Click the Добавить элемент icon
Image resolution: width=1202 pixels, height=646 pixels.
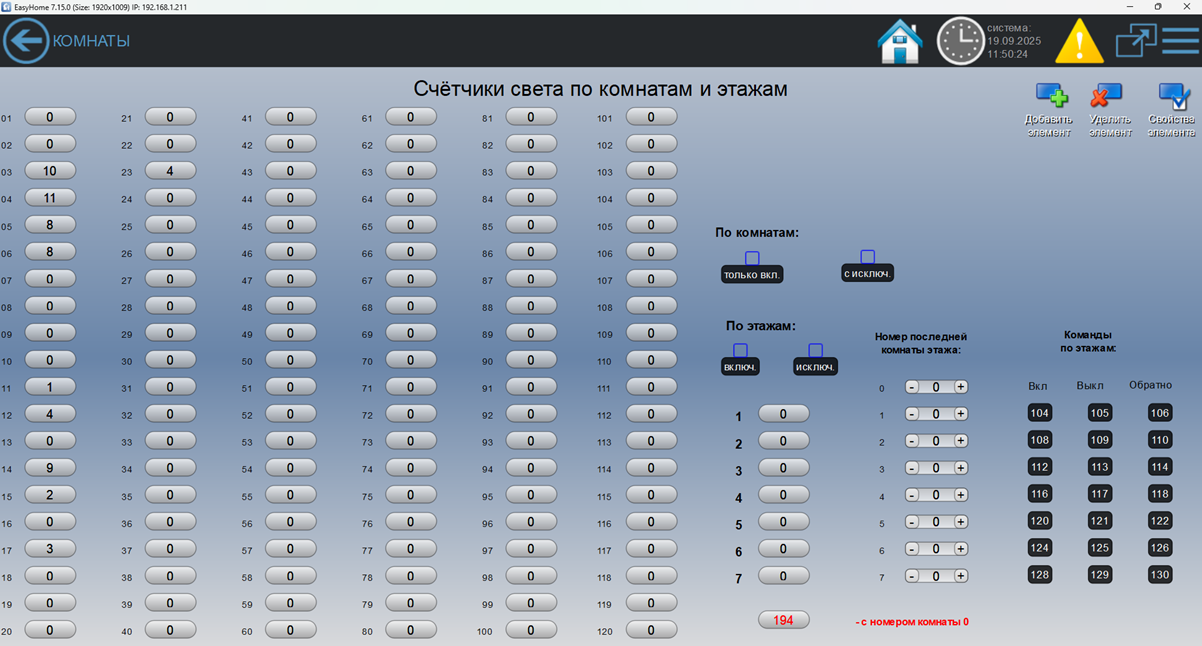(x=1050, y=97)
